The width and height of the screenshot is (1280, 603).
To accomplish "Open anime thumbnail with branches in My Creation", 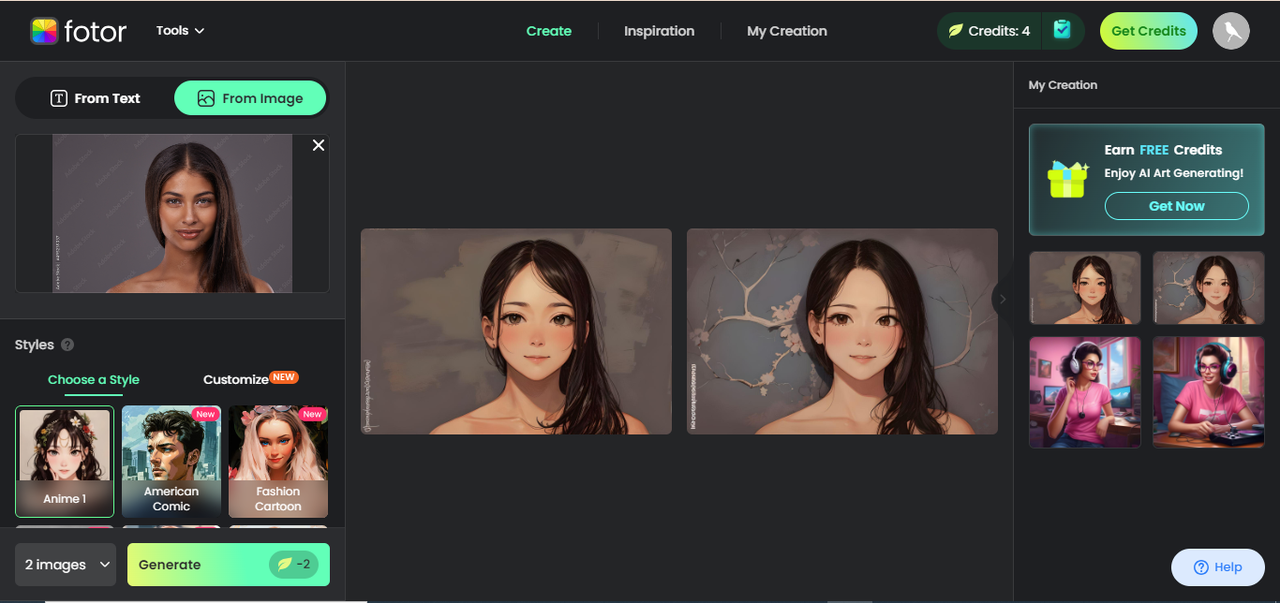I will pyautogui.click(x=1209, y=288).
